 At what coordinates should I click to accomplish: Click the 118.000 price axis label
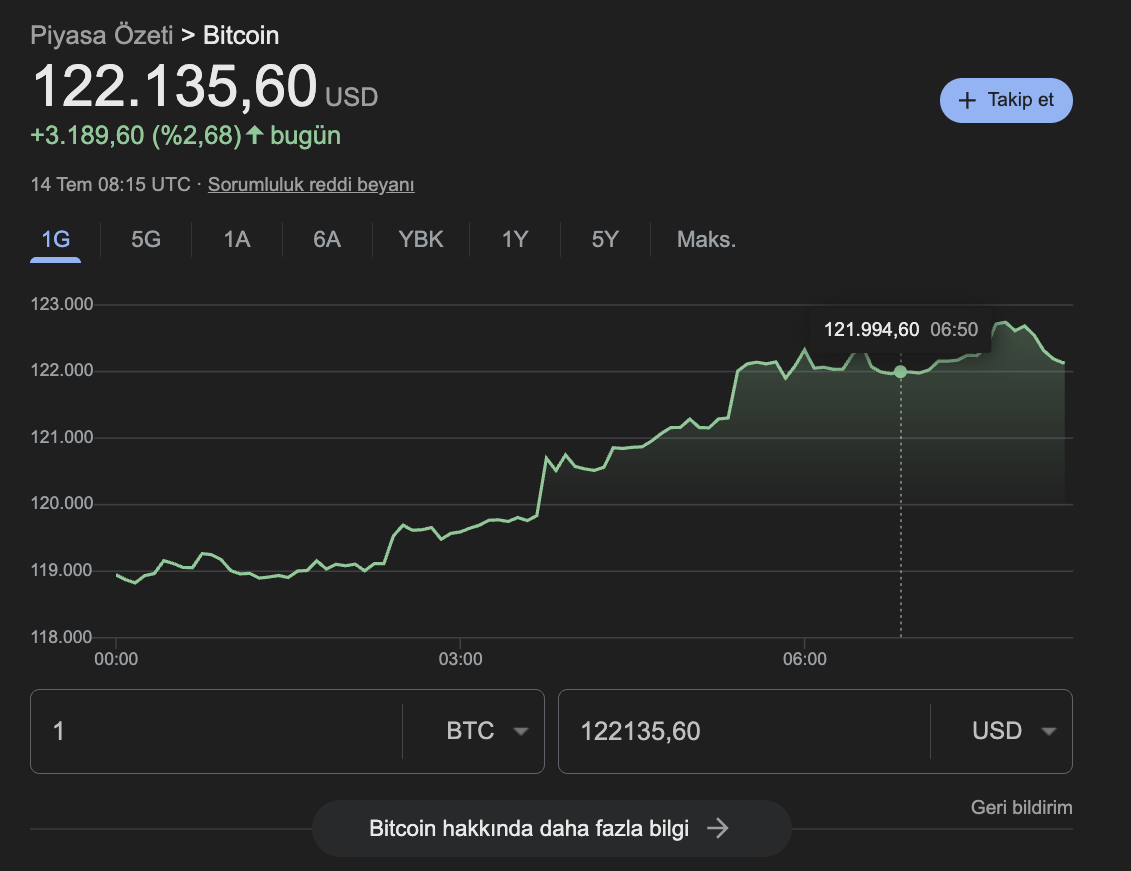point(62,637)
